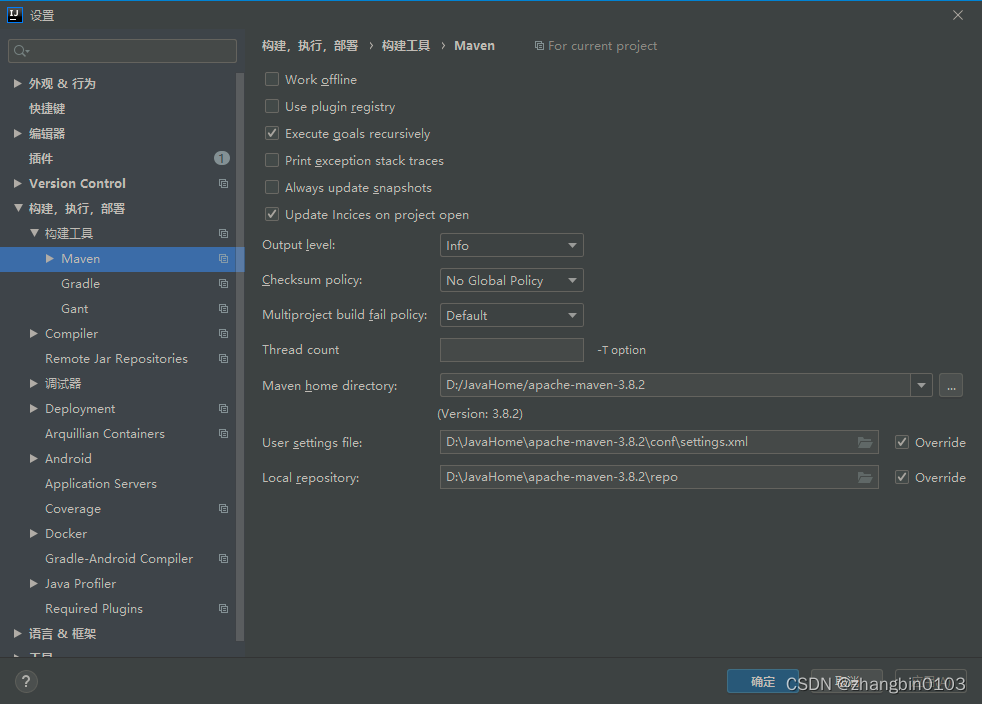Click the project-level icon on the Maven row
Viewport: 982px width, 704px height.
[223, 259]
